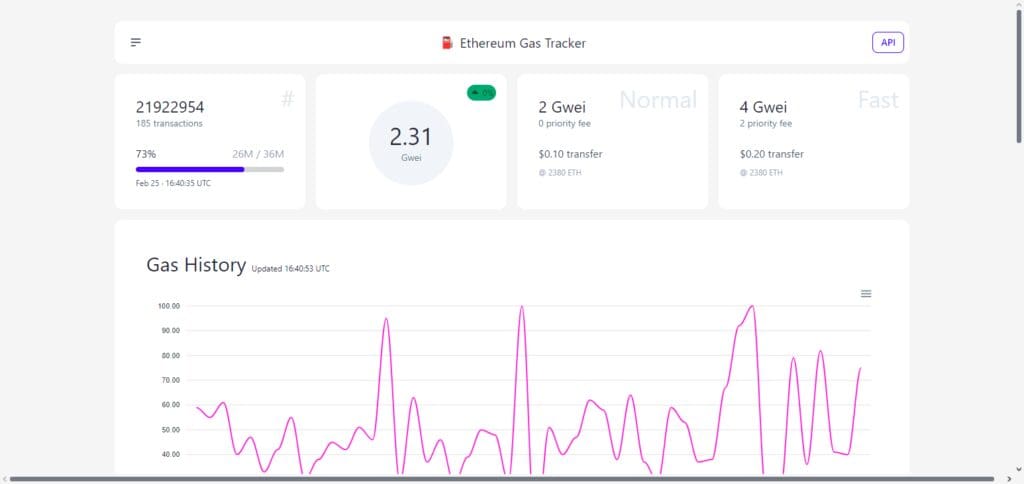Select the Fast 4 Gwei card
Screen dimensions: 1024x484
point(814,142)
